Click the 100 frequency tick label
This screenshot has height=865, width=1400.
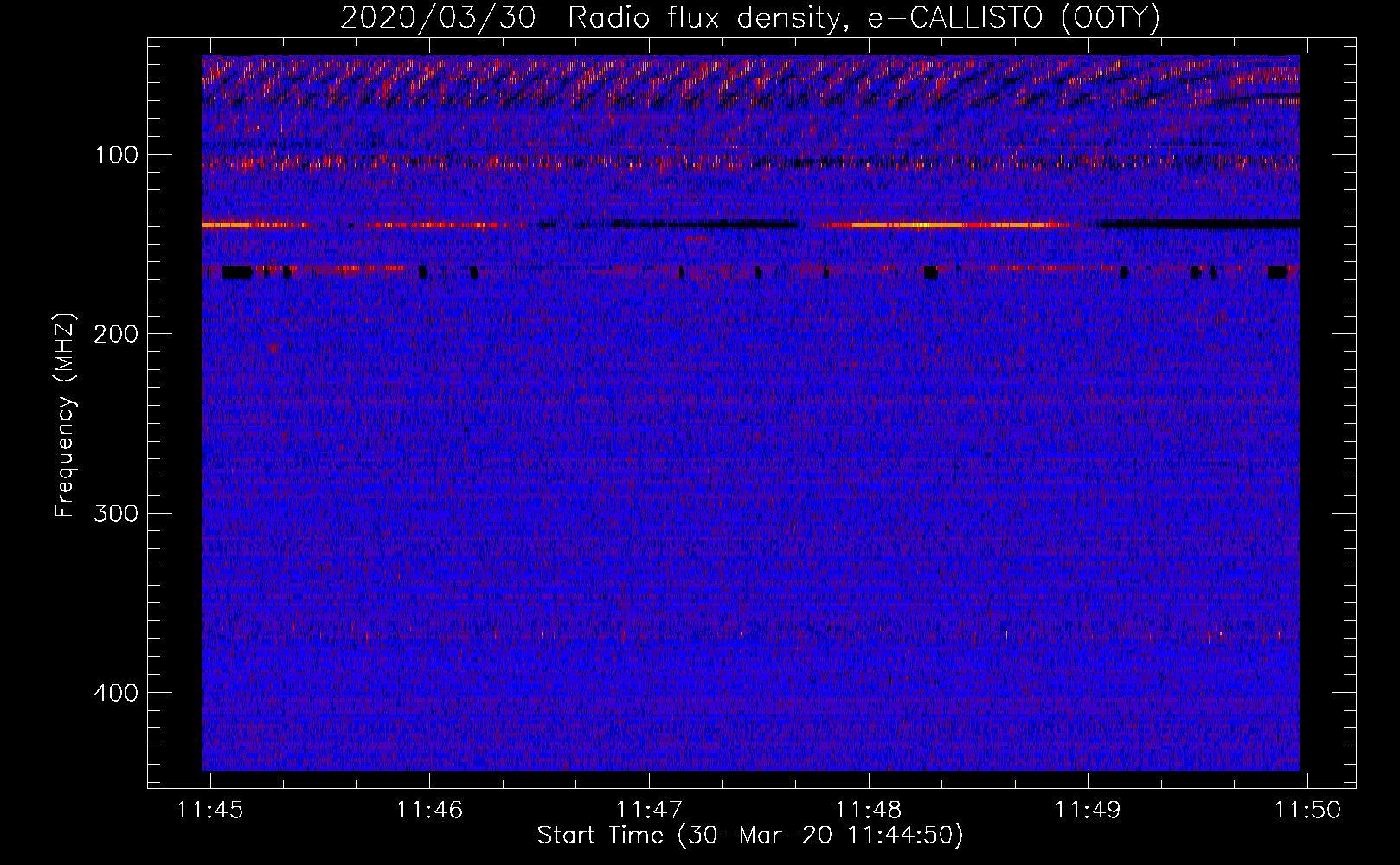[117, 155]
